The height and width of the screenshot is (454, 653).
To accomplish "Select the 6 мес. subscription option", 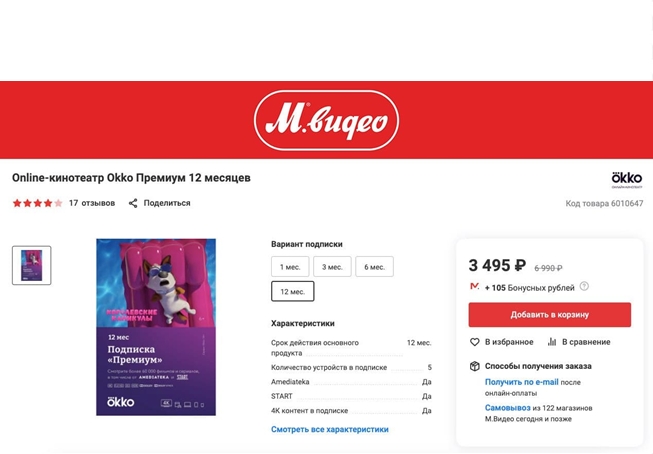I will point(374,267).
